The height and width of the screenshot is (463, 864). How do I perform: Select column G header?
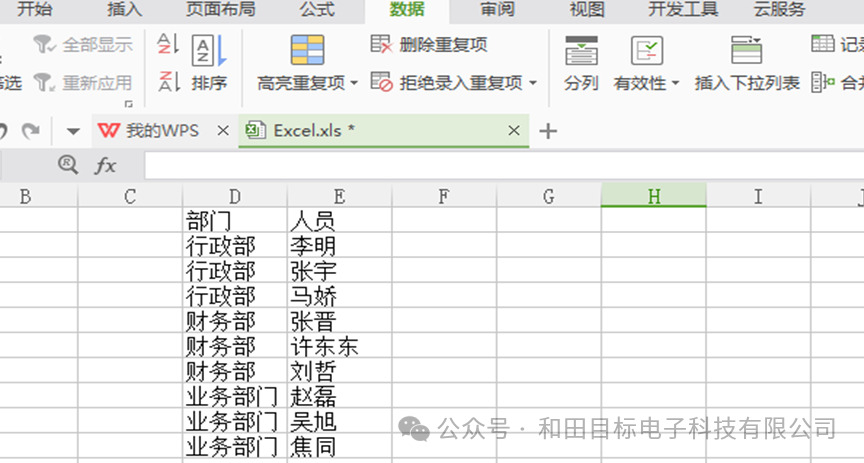point(549,196)
